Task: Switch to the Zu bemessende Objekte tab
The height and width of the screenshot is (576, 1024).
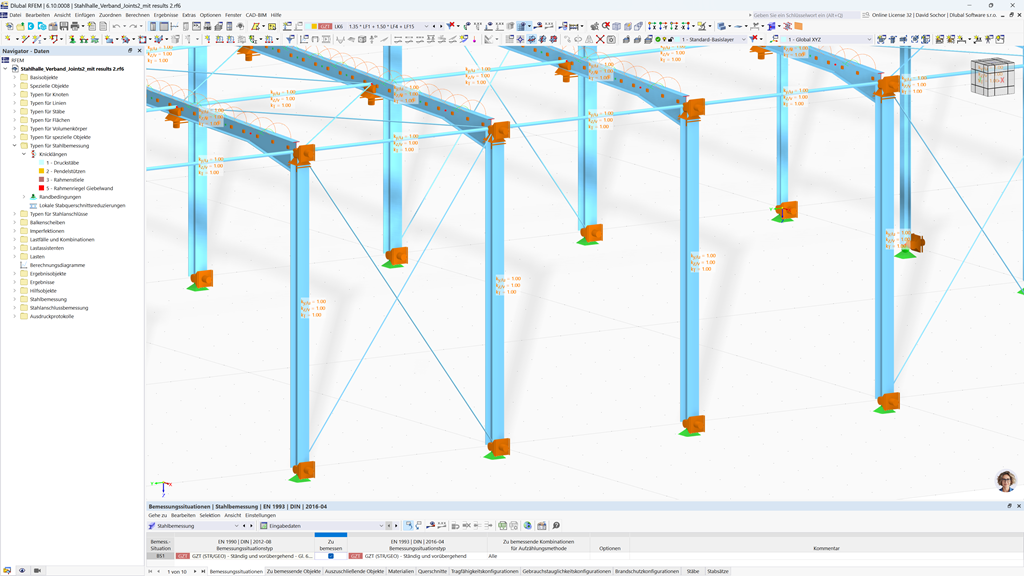Action: 294,571
